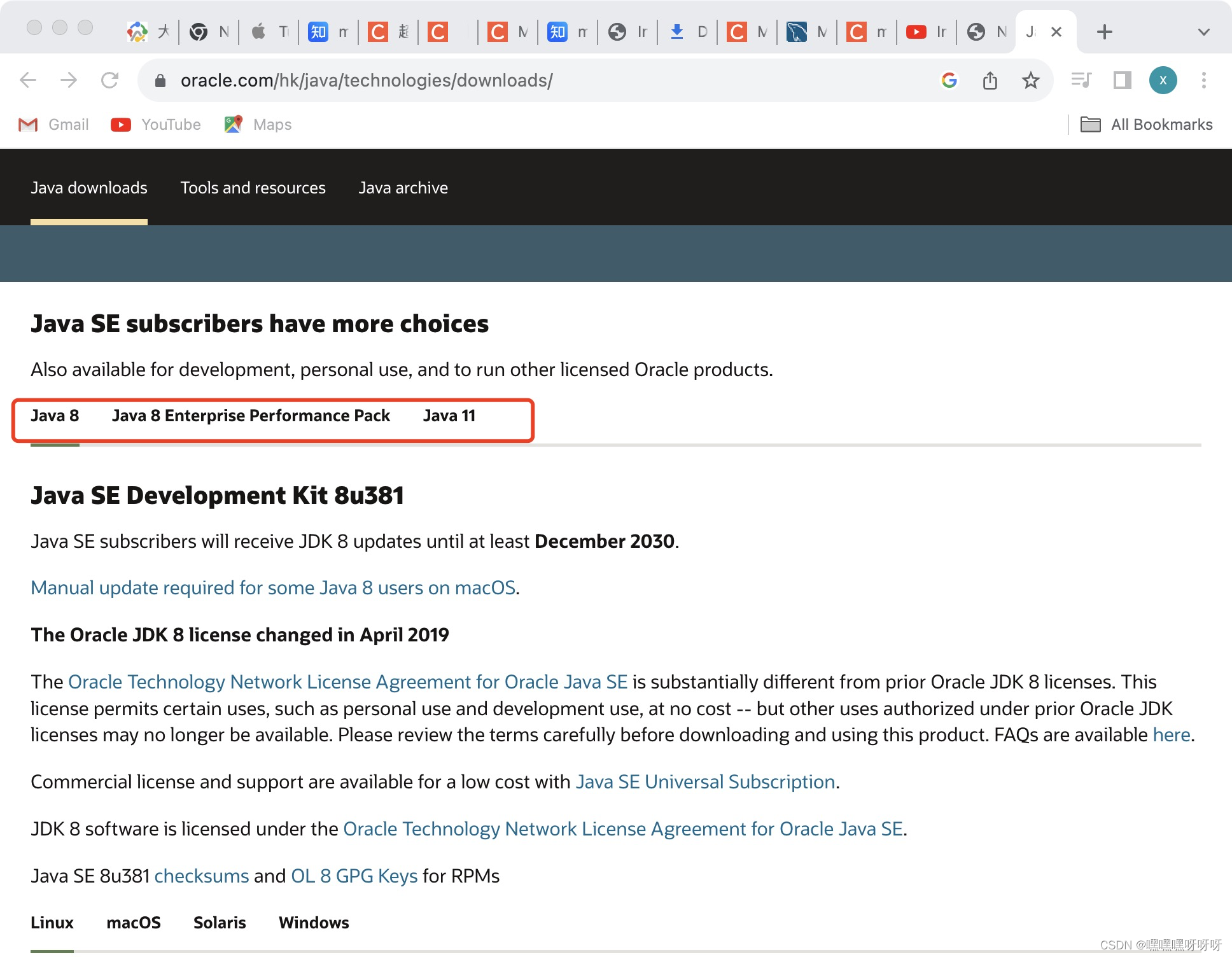Viewport: 1232px width, 957px height.
Task: Select the Java 8 tab
Action: pos(55,416)
